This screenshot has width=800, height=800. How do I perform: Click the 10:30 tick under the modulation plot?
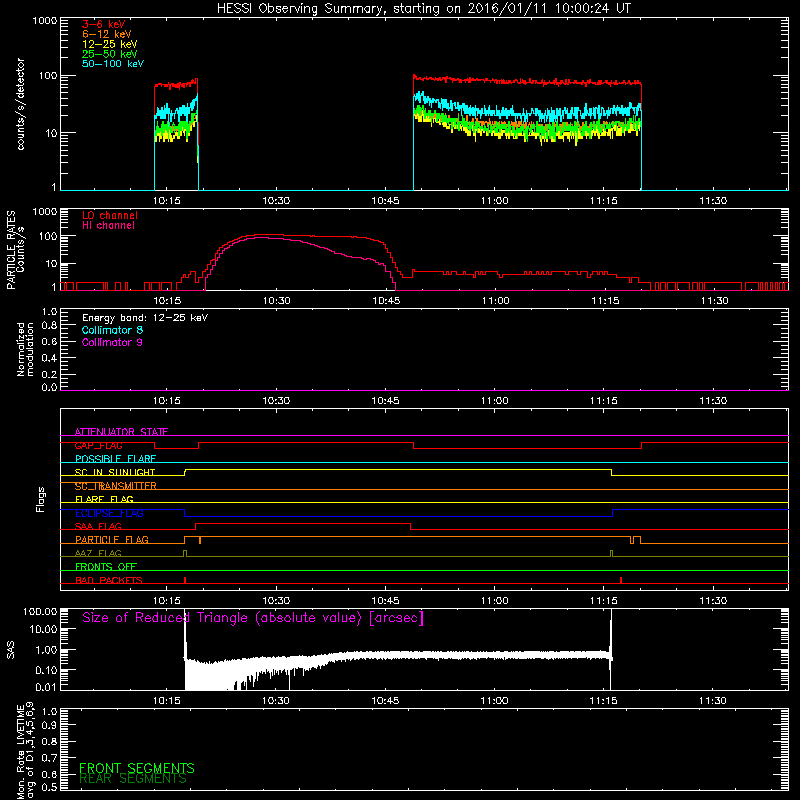[276, 401]
